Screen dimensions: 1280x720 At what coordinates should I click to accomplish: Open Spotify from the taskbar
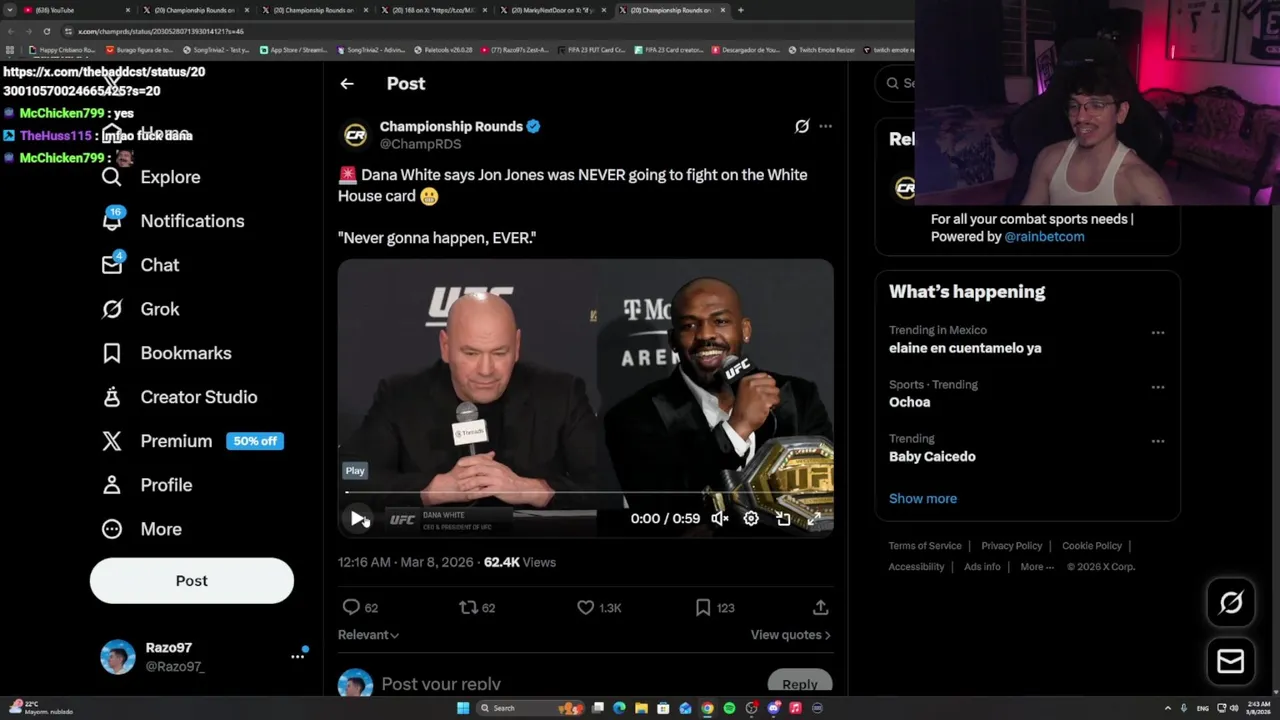(729, 708)
